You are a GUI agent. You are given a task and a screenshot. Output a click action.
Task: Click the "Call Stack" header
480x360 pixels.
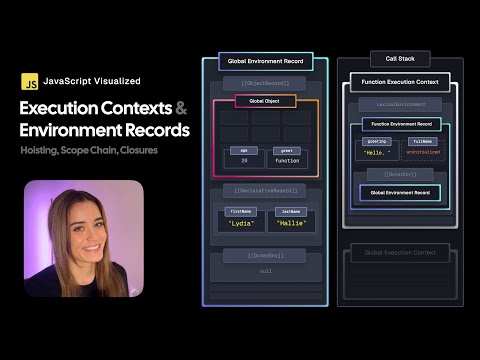(400, 59)
